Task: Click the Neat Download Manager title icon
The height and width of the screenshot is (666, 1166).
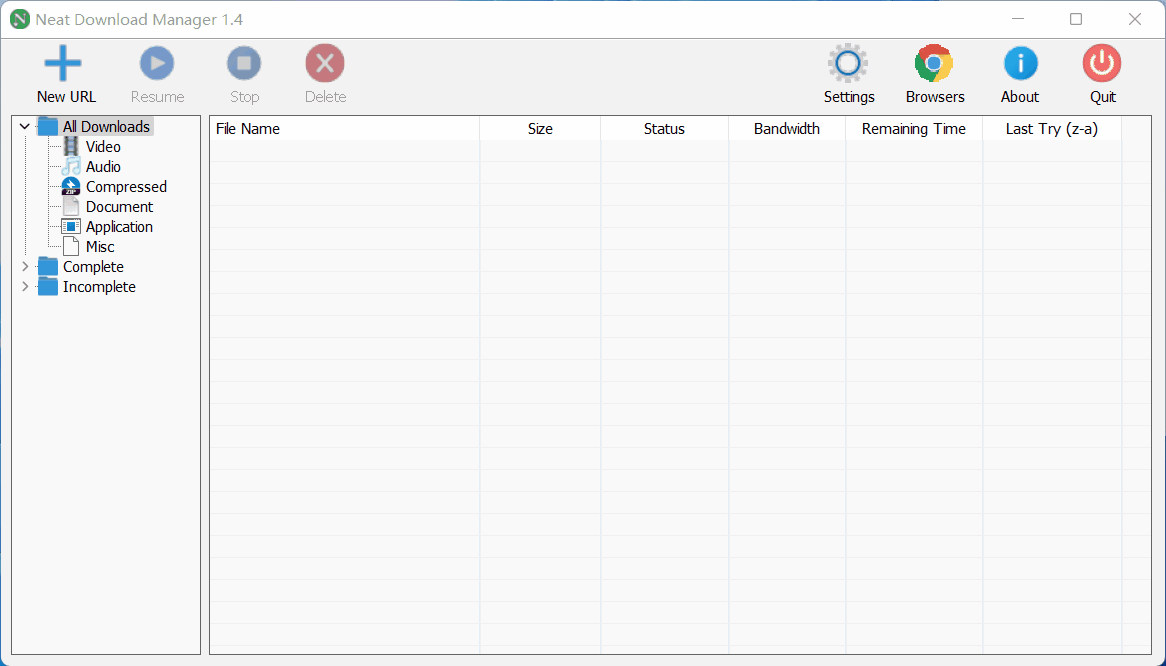Action: click(19, 19)
